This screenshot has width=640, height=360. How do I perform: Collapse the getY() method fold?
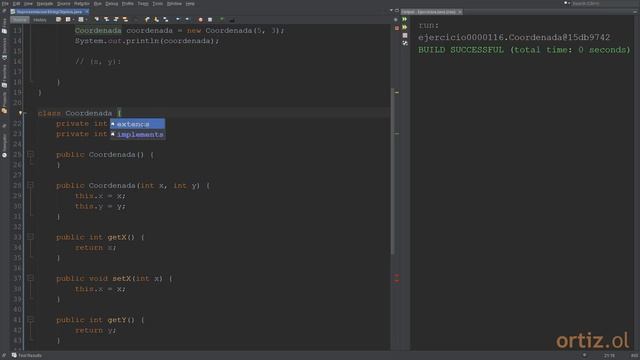[30, 320]
